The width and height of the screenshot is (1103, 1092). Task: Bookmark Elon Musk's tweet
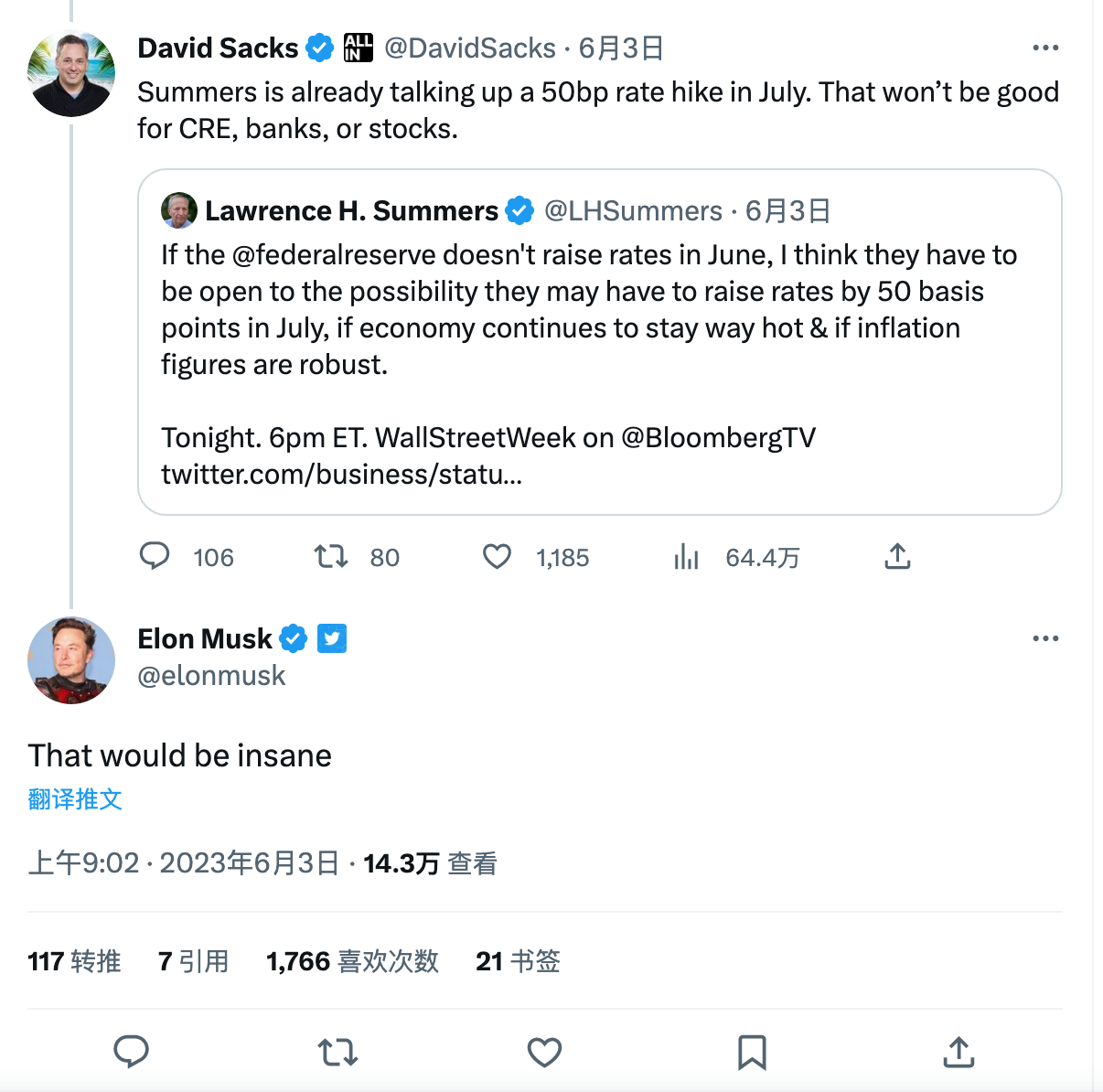tap(752, 1052)
